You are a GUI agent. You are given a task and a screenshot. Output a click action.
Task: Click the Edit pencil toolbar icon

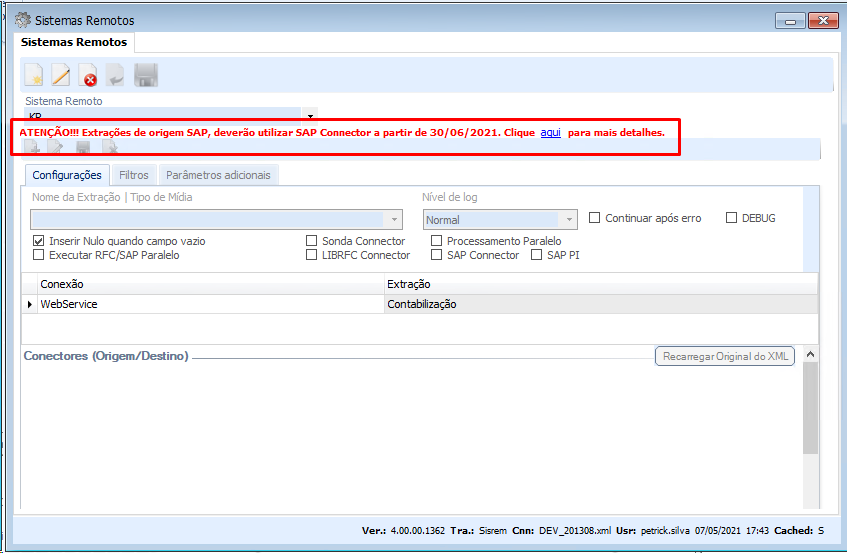(60, 75)
